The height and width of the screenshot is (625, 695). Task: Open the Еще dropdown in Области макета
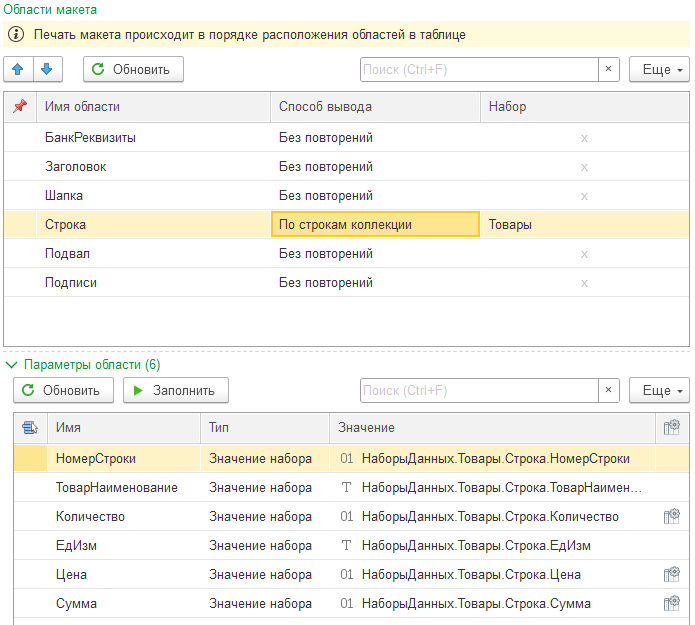pos(659,69)
